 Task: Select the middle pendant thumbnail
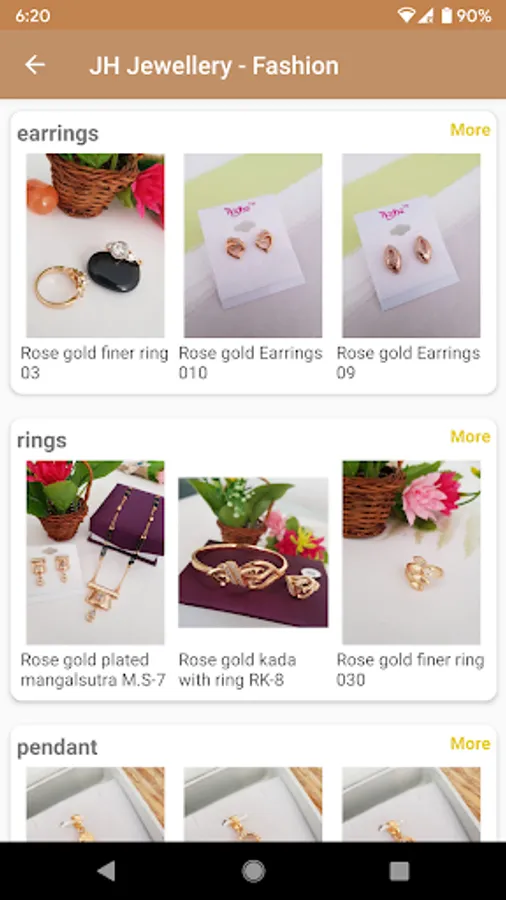(x=253, y=804)
